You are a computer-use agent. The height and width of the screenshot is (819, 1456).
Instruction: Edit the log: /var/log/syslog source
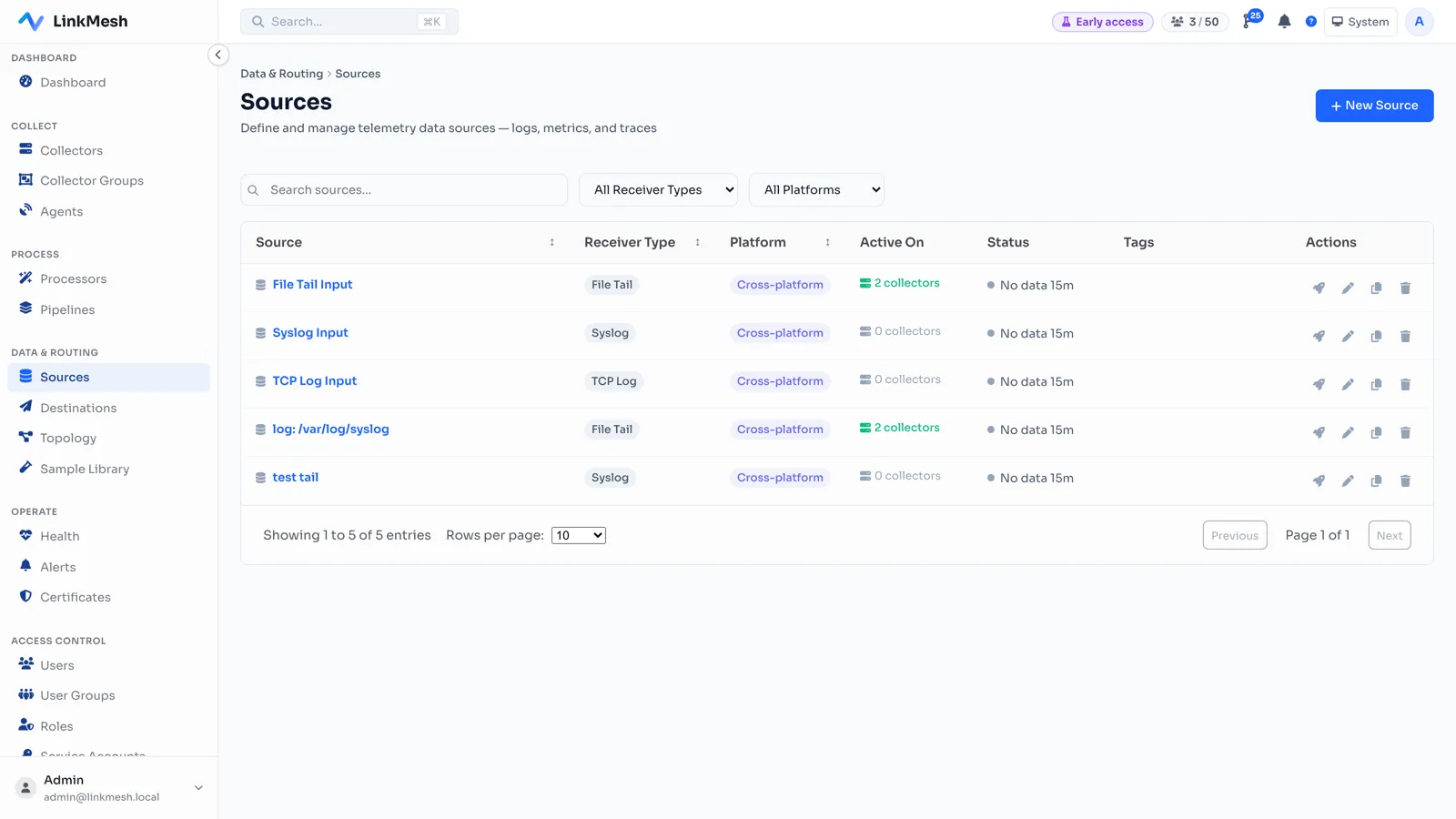tap(1348, 433)
